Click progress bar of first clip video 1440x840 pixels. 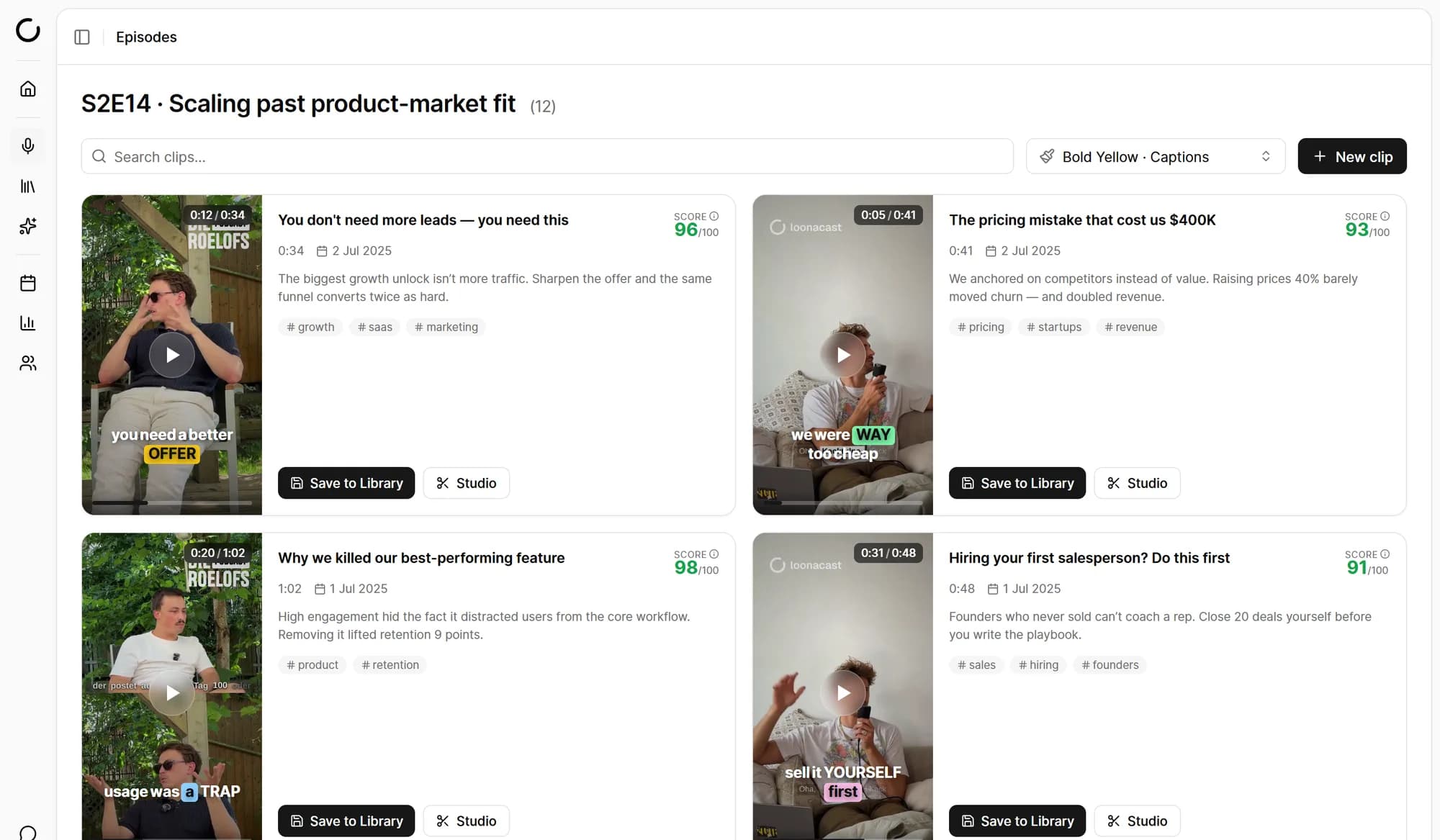pos(172,502)
